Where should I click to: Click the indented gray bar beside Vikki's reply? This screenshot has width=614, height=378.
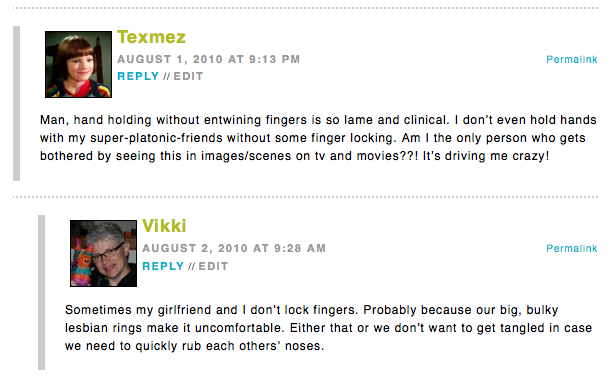pyautogui.click(x=42, y=292)
